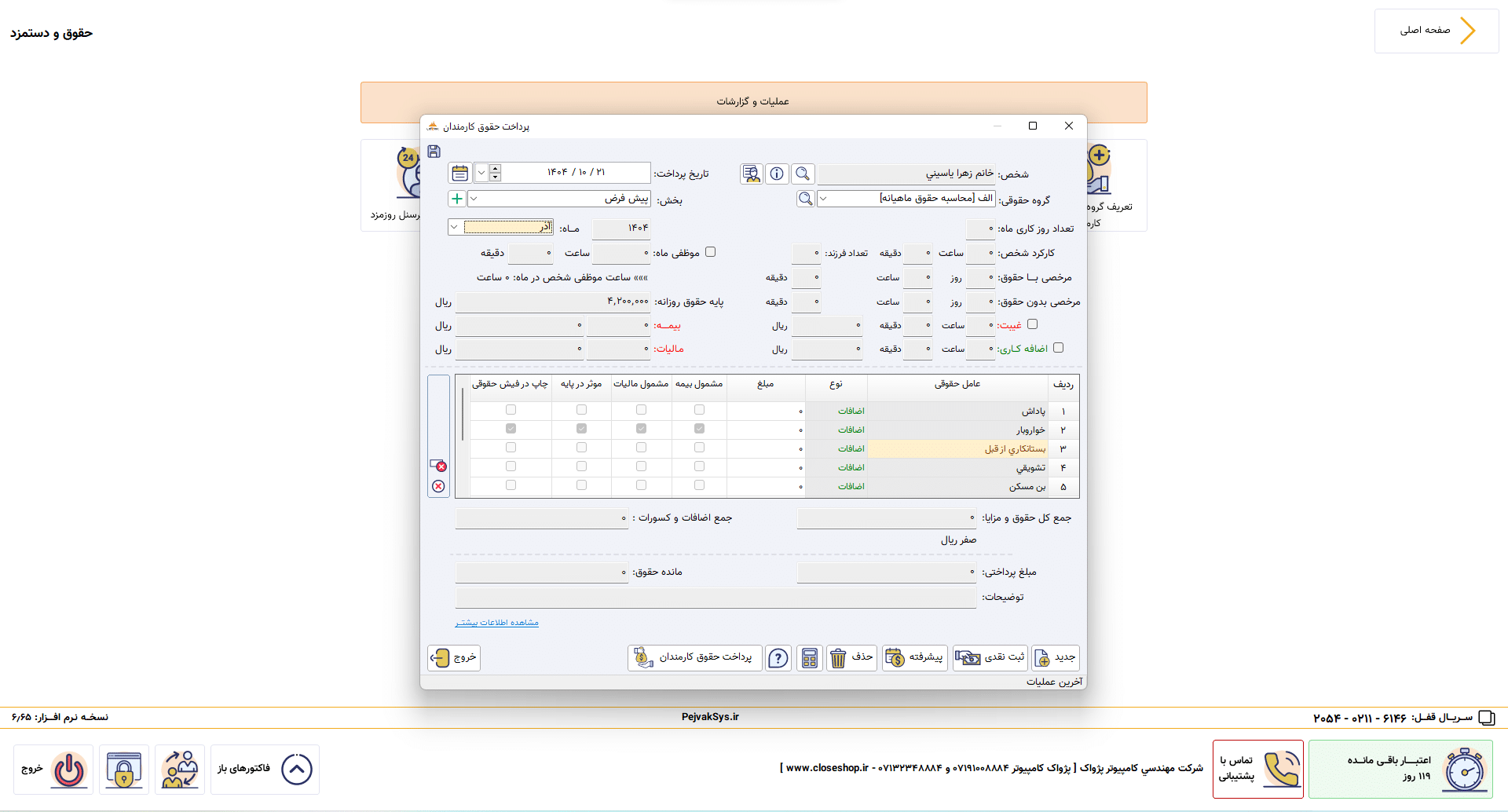Image resolution: width=1508 pixels, height=812 pixels.
Task: Click the ثبت نقدی cash register button
Action: [x=990, y=657]
